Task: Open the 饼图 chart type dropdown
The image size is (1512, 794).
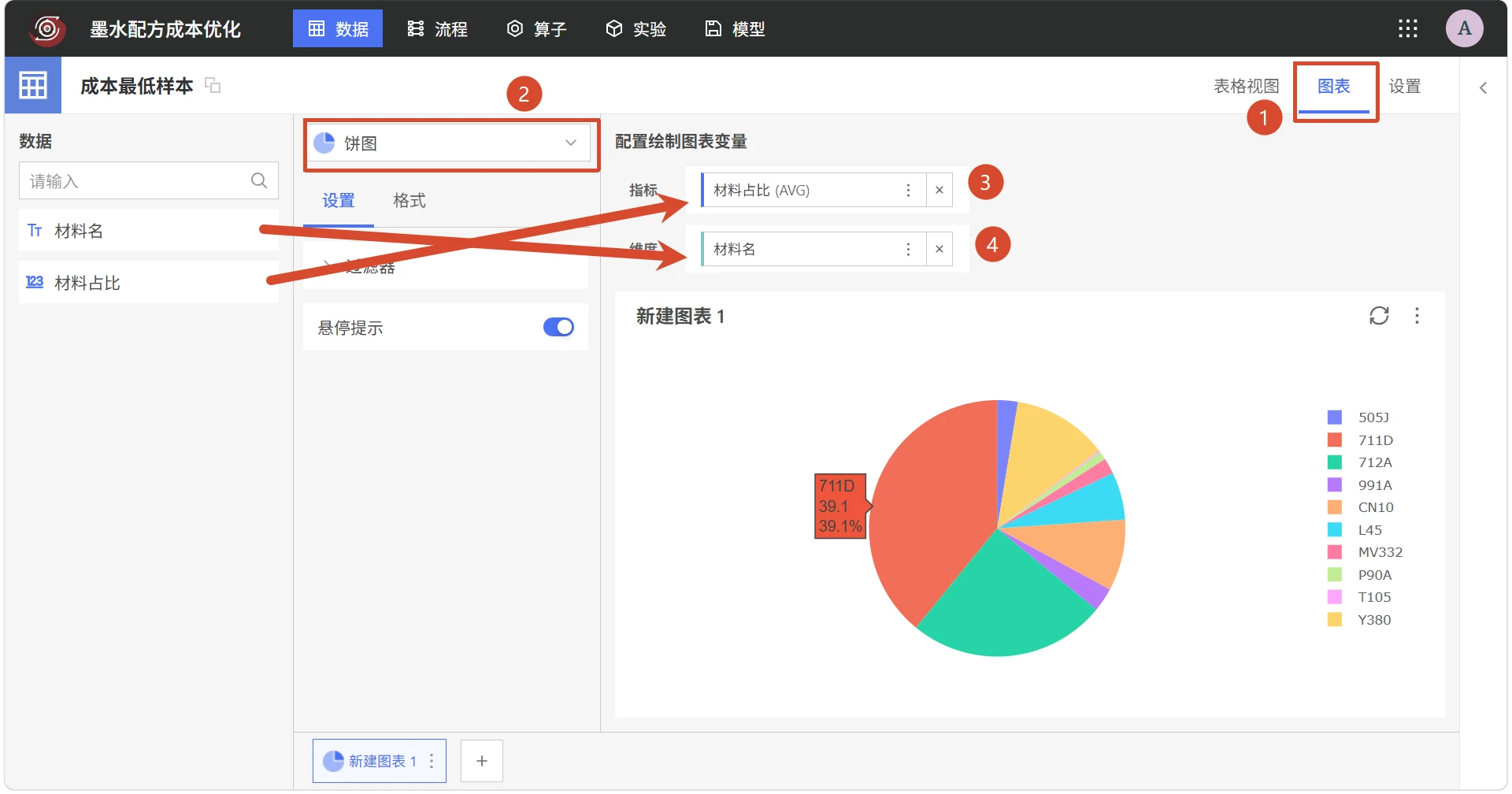Action: tap(449, 143)
